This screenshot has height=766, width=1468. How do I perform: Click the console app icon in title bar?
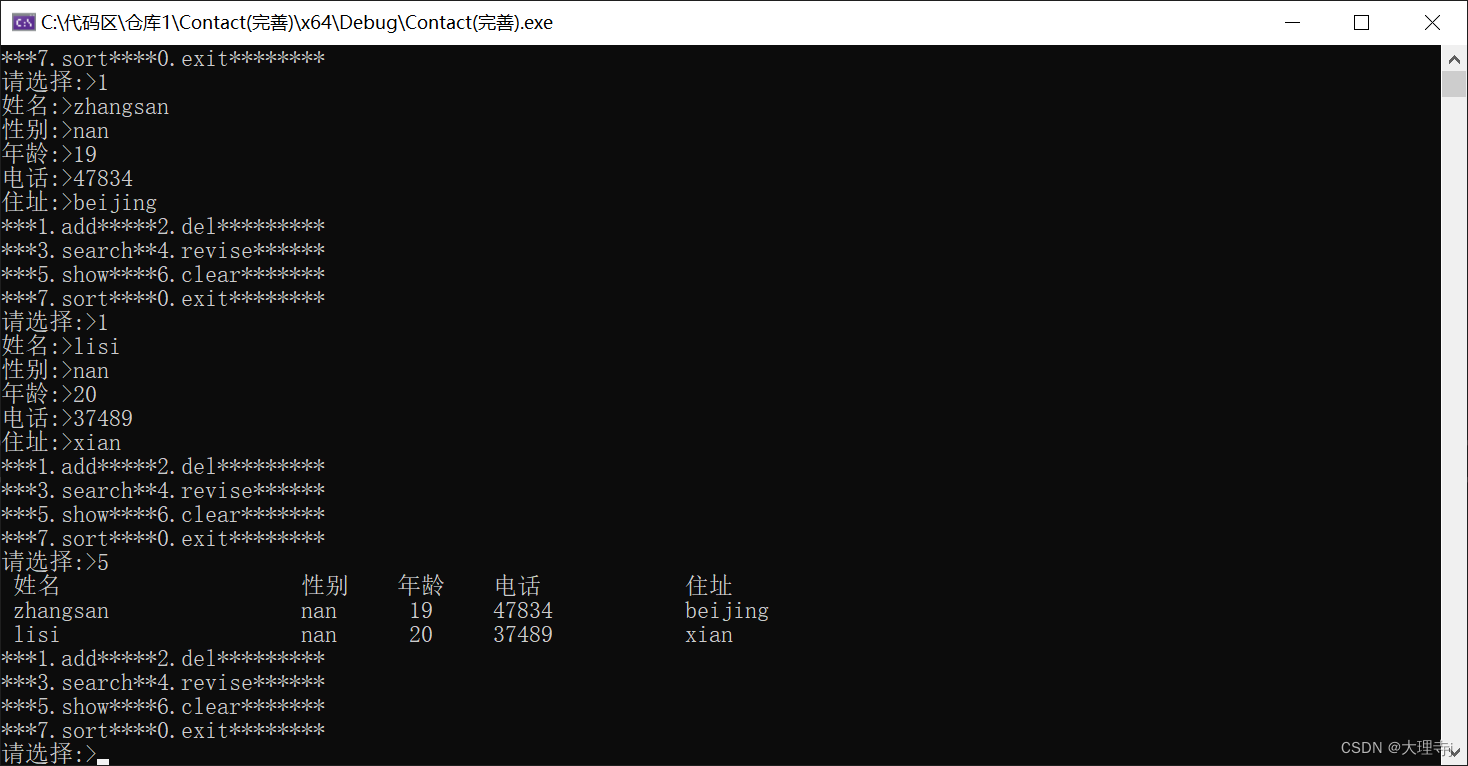[x=24, y=22]
